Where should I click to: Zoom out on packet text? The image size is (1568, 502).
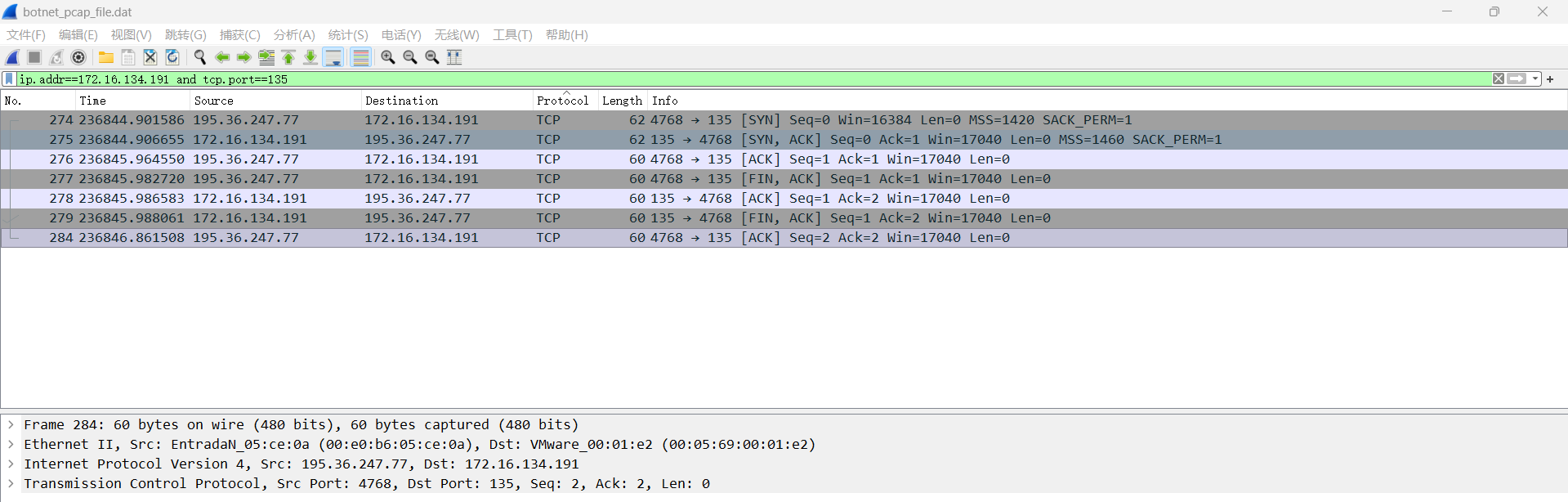click(410, 57)
